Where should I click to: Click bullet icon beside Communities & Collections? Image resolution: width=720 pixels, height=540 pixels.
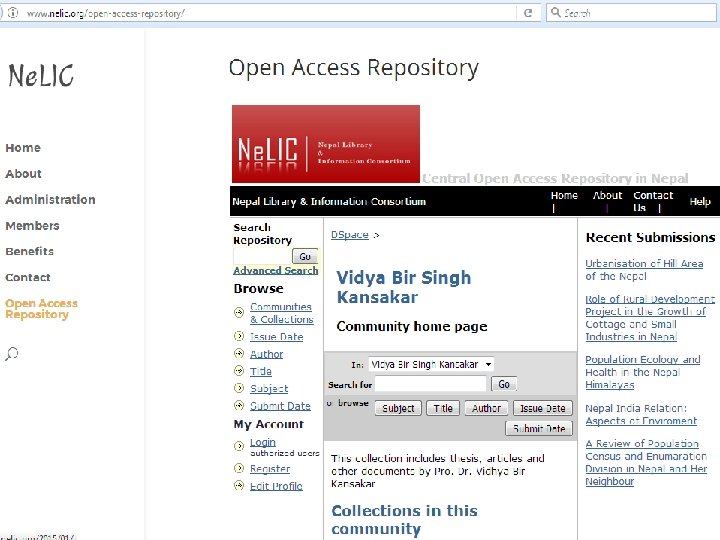pos(239,313)
